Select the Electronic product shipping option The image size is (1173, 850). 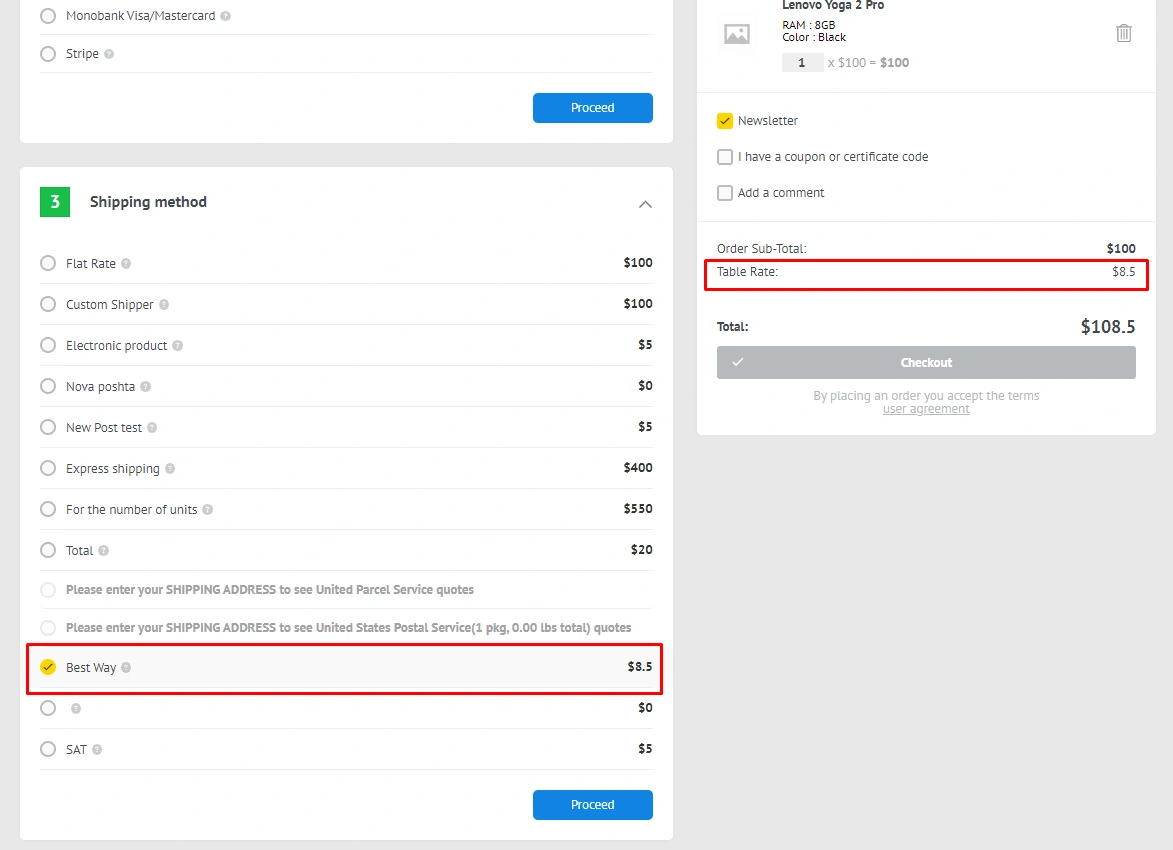pyautogui.click(x=48, y=345)
